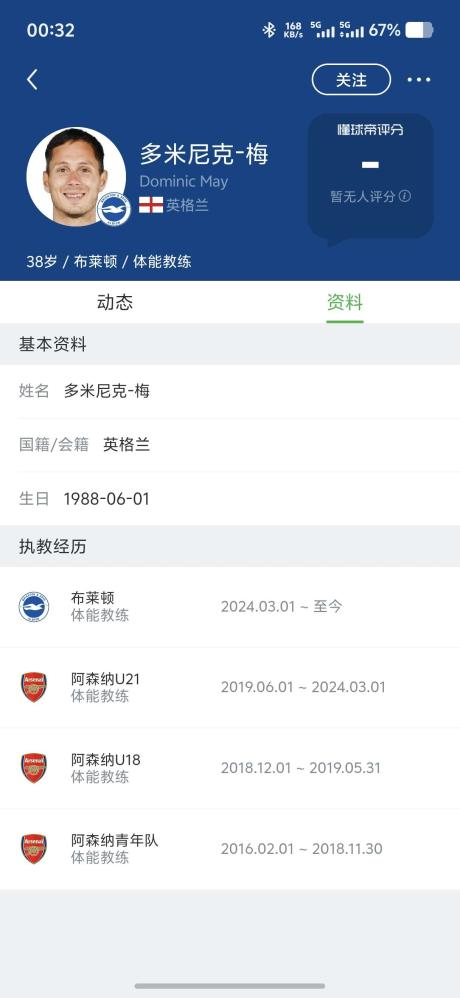Tap the 生日 1988-06-01 row

click(230, 499)
